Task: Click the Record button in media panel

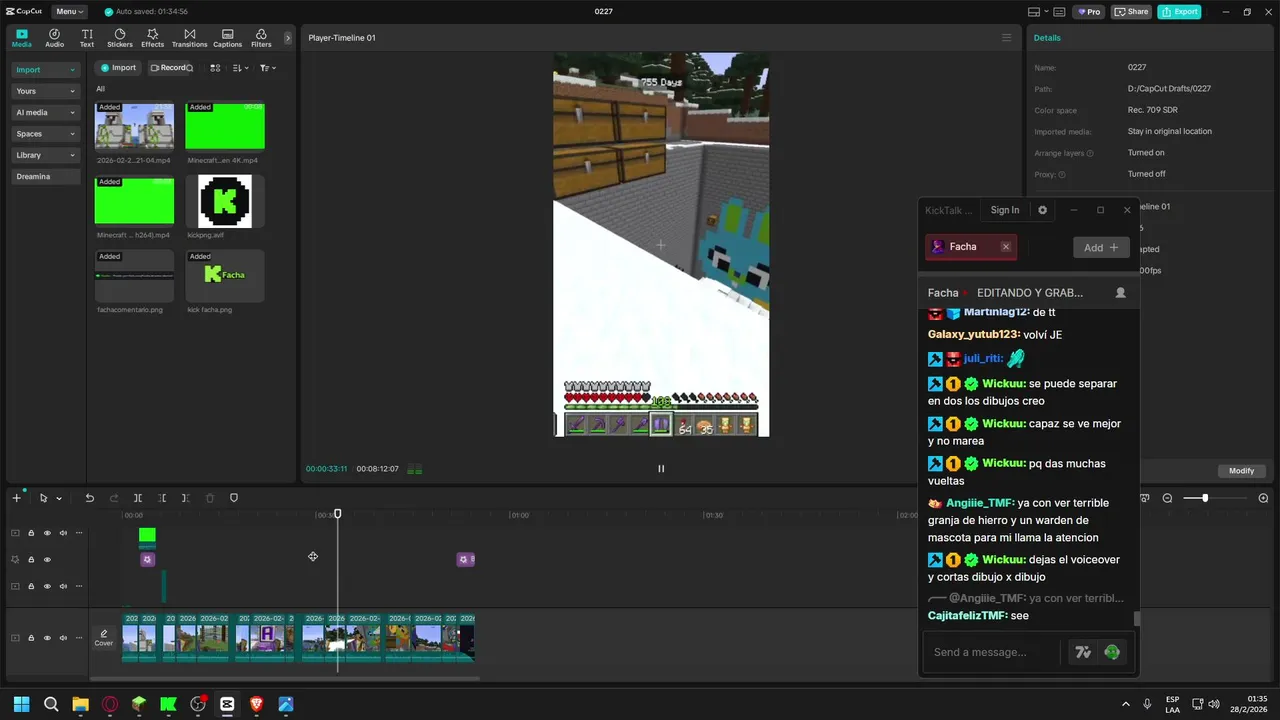Action: tap(167, 68)
